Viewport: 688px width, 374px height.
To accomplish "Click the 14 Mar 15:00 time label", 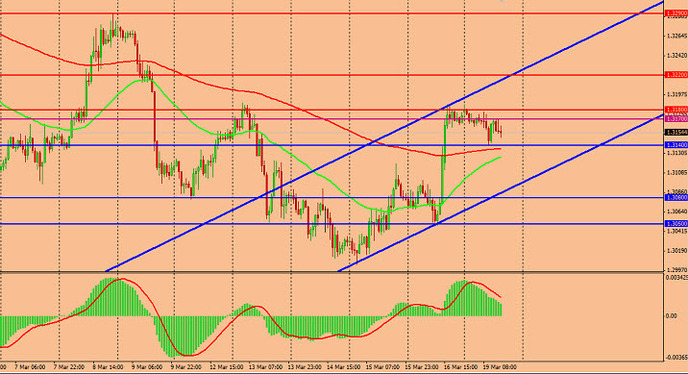I will (343, 367).
